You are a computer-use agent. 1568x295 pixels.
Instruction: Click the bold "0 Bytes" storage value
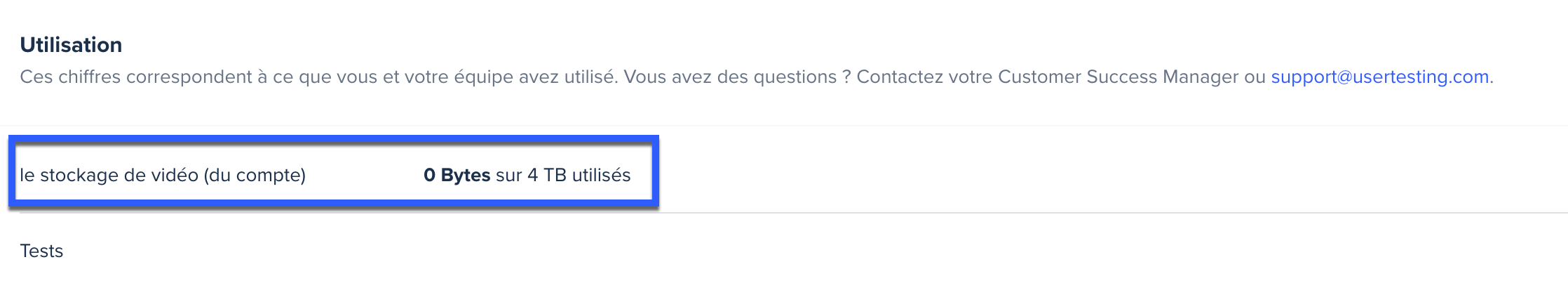pos(457,175)
